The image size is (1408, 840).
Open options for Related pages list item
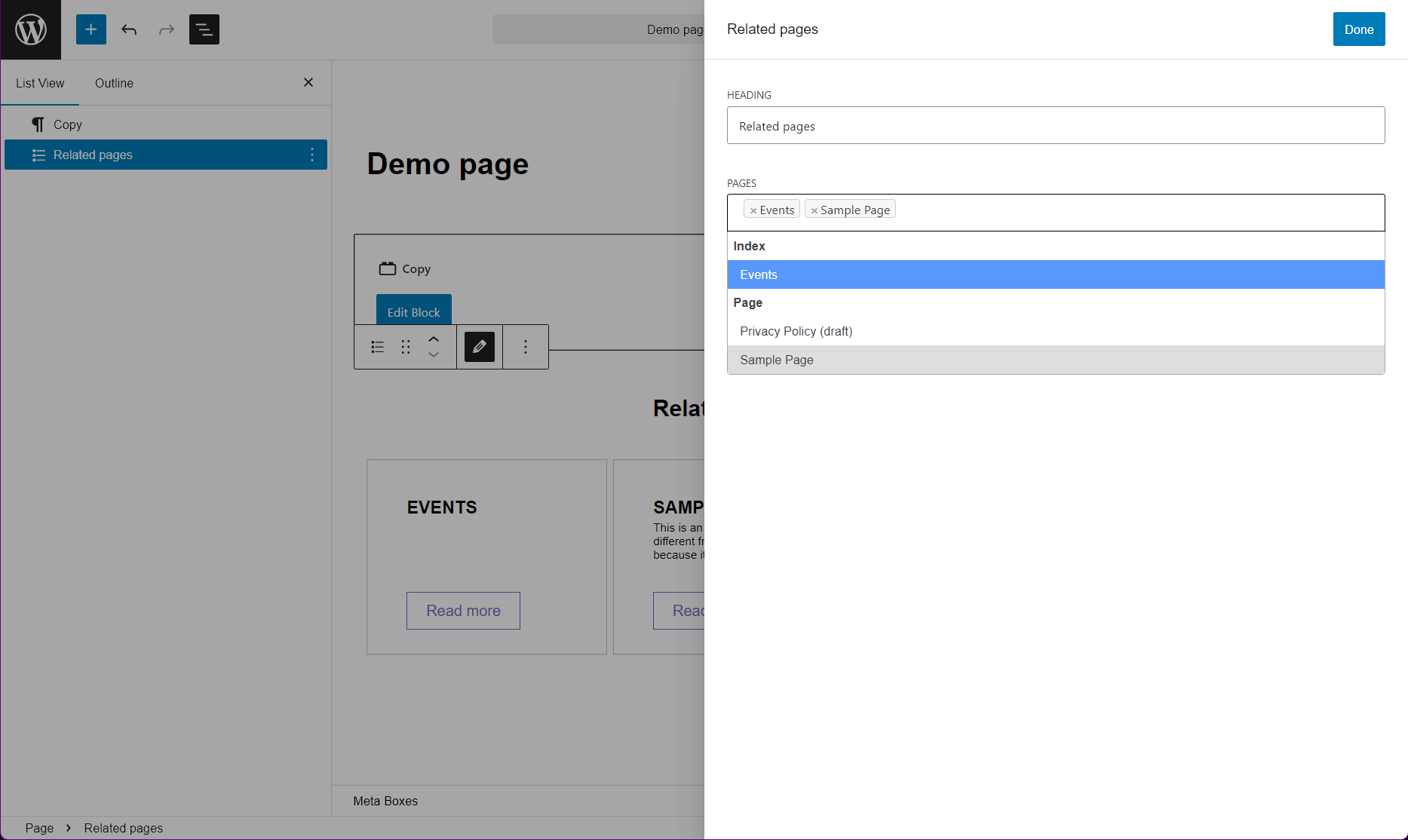click(311, 155)
